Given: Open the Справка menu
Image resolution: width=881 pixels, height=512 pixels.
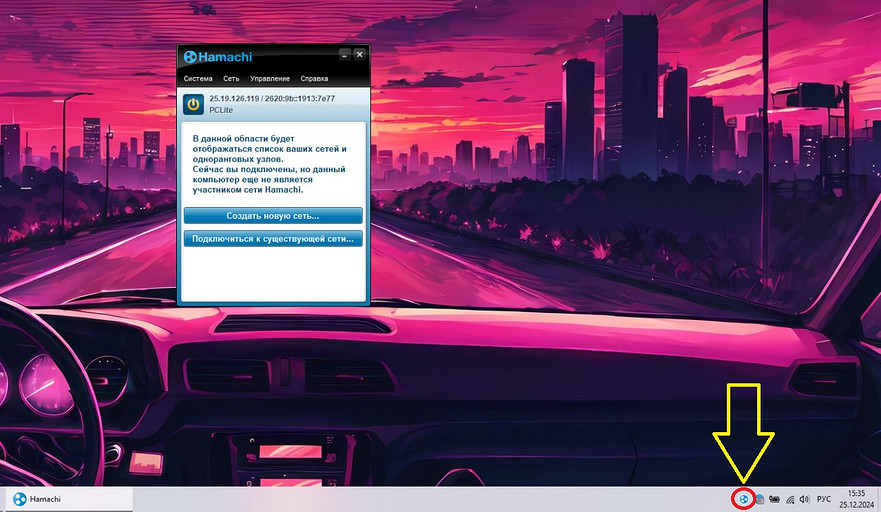Looking at the screenshot, I should pos(314,78).
